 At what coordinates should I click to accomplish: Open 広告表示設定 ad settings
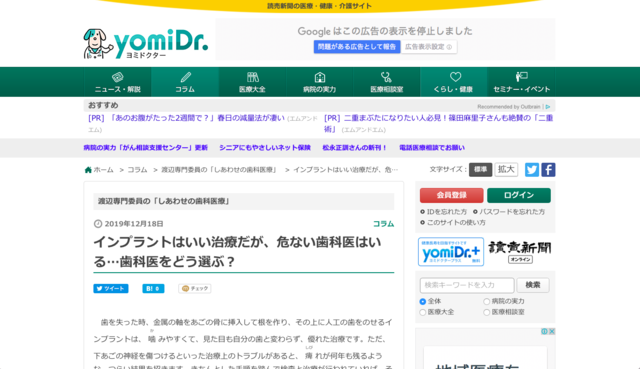click(429, 47)
